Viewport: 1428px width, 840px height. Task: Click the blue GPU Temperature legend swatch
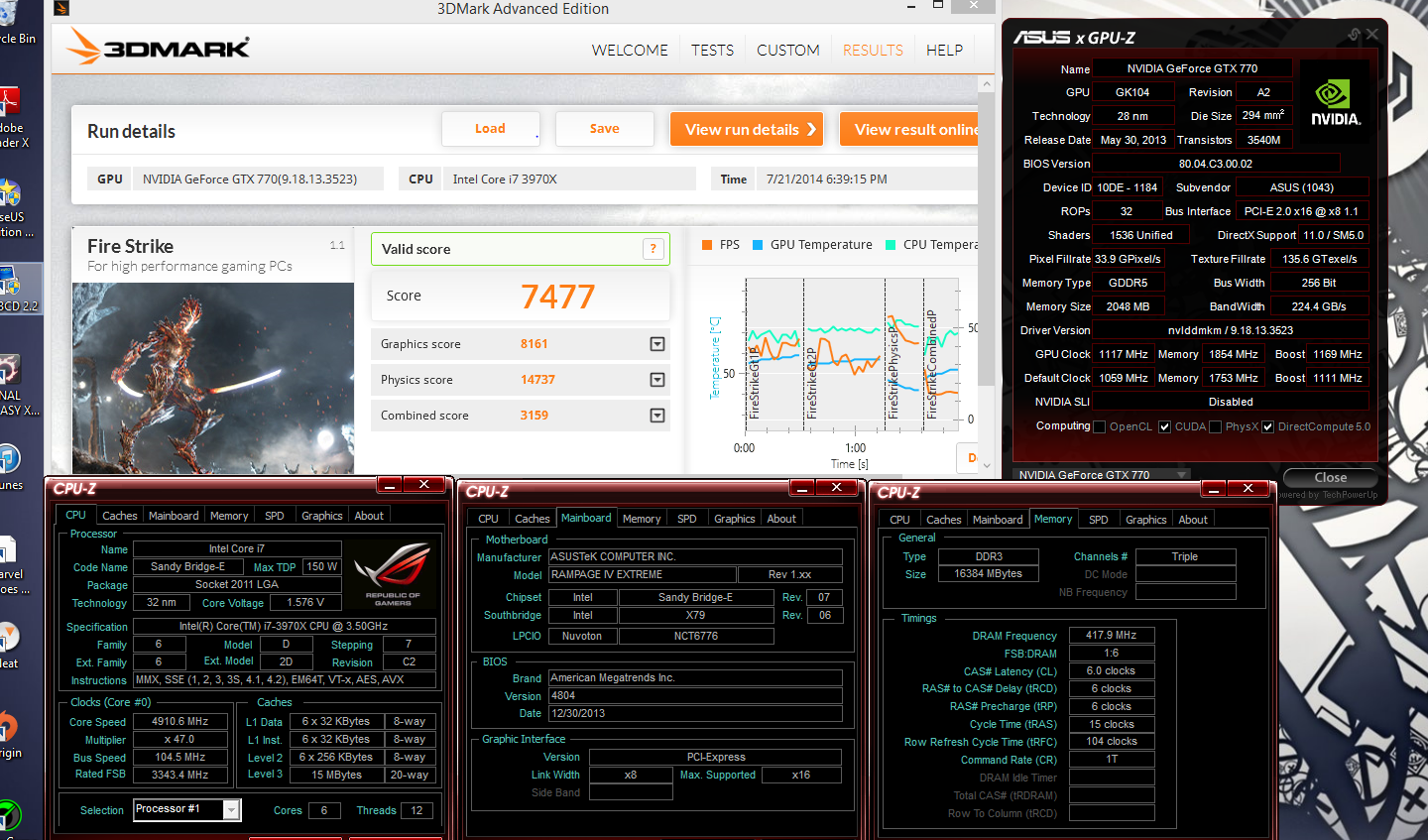[758, 245]
